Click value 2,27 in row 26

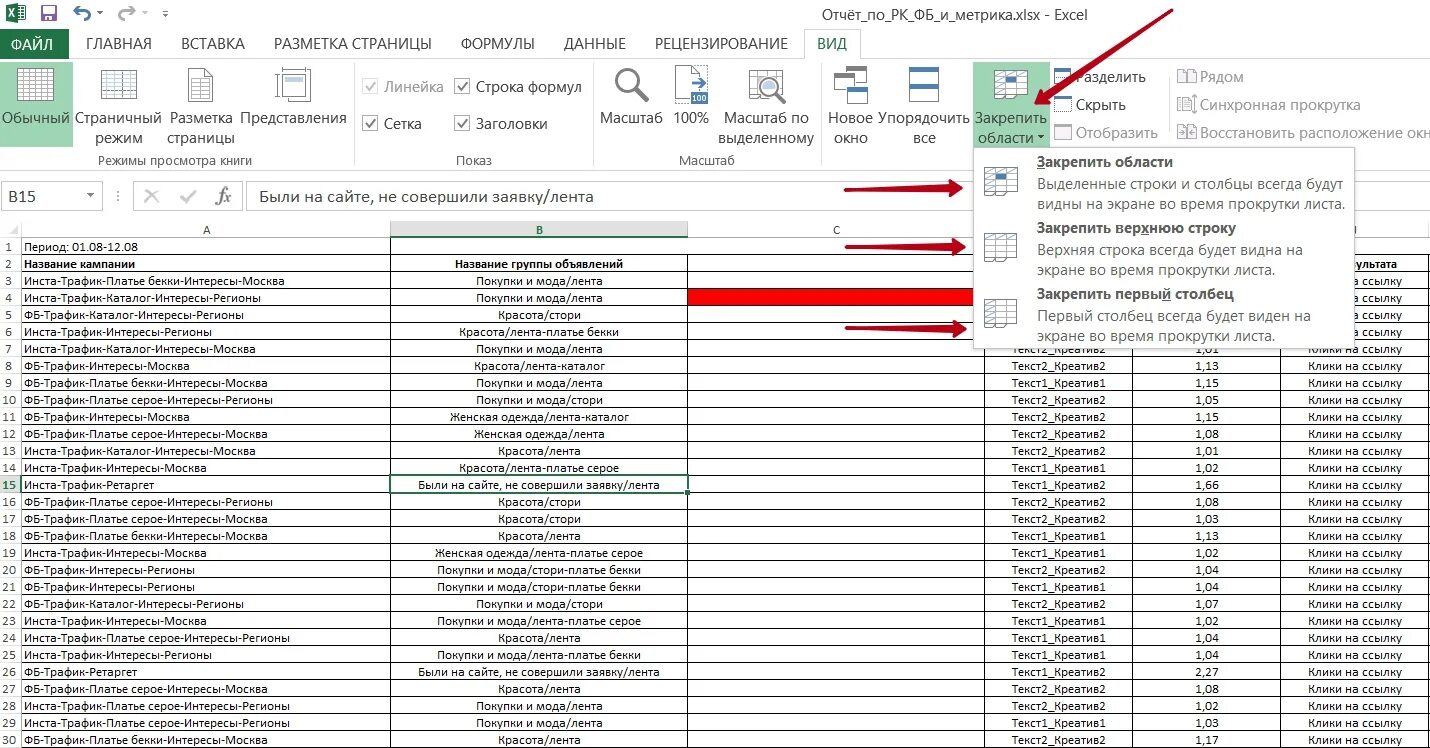1206,672
